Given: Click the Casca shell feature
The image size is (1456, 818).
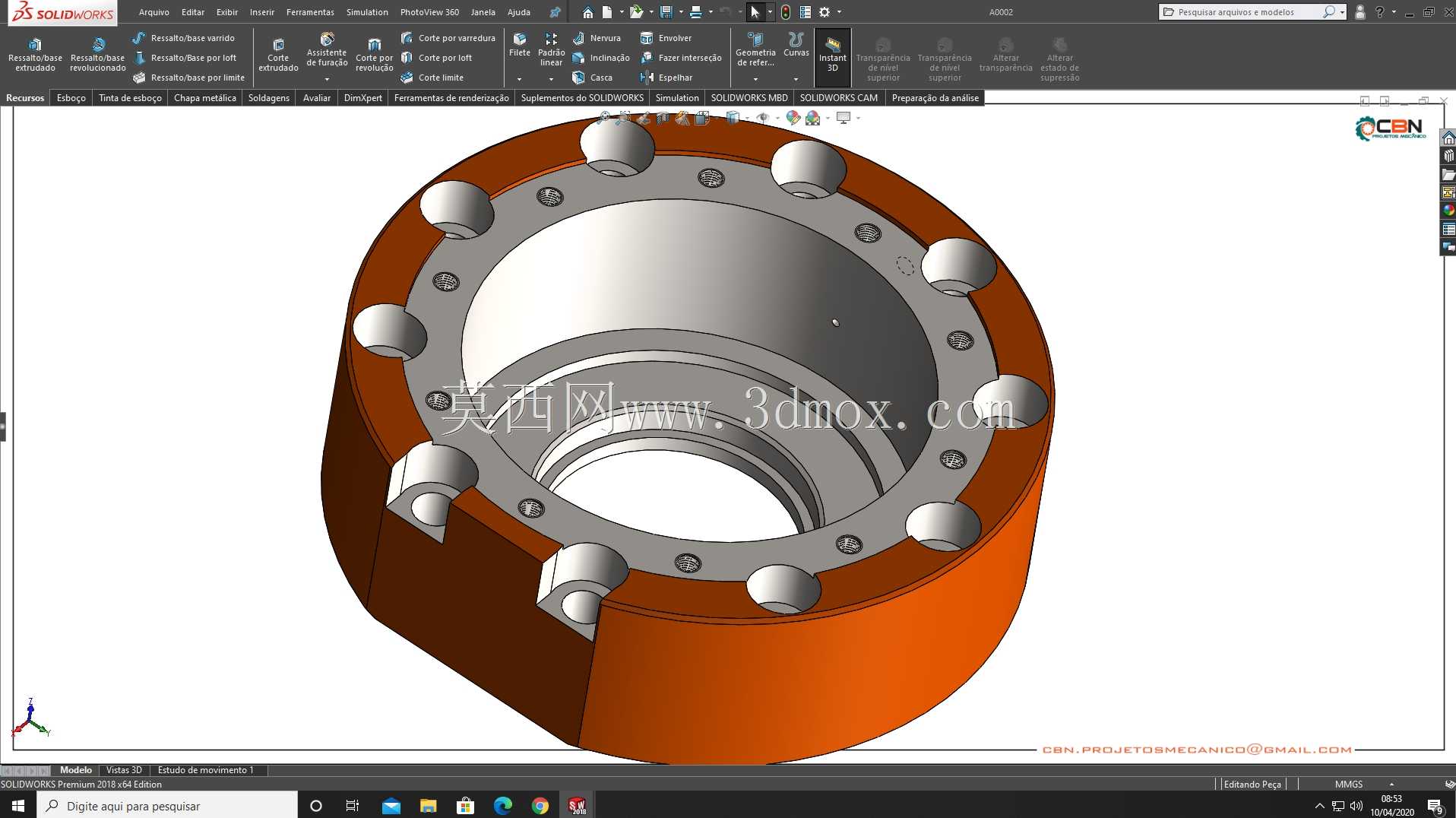Looking at the screenshot, I should (x=592, y=78).
